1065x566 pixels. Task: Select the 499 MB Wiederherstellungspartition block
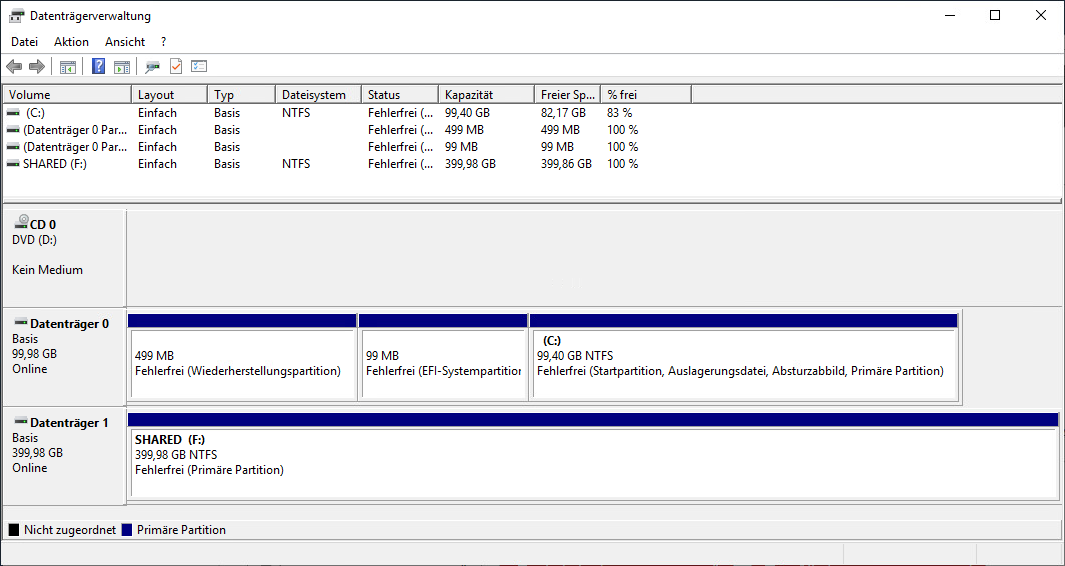(242, 364)
